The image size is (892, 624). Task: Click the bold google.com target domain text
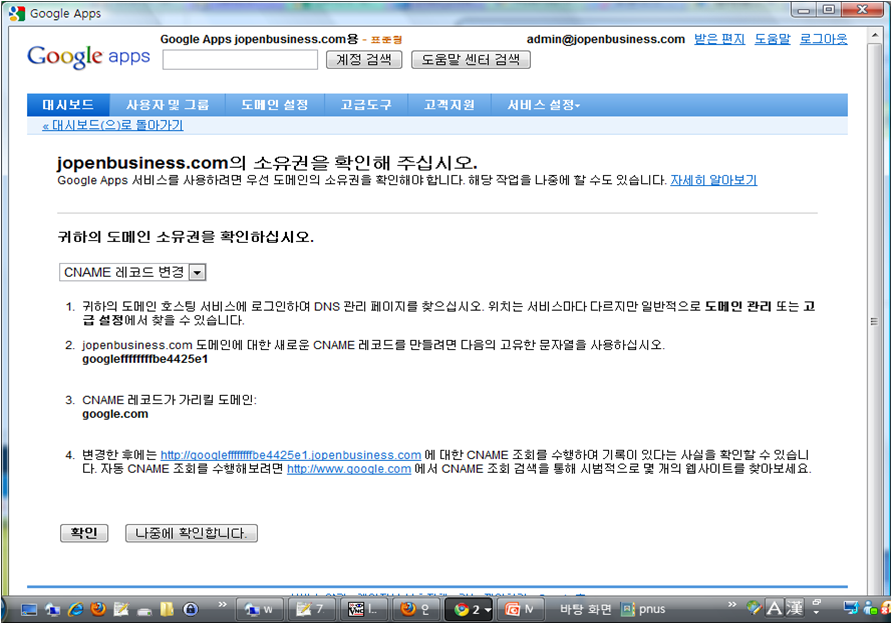click(x=115, y=414)
